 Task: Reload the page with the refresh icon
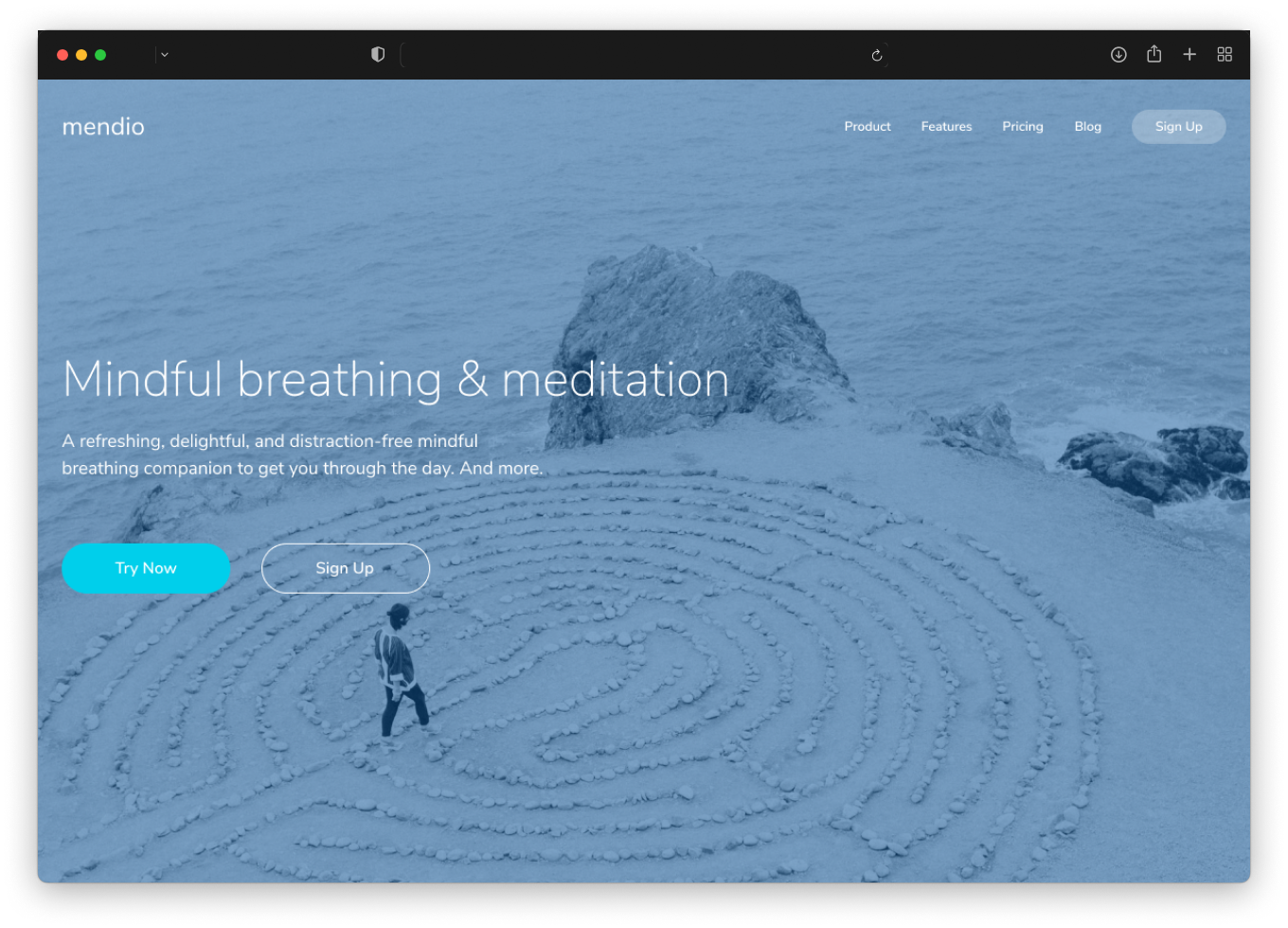877,55
